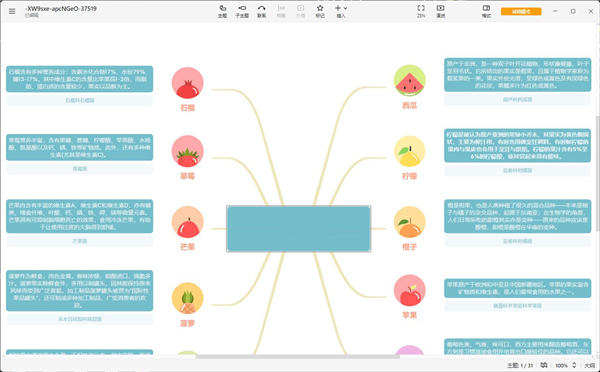The height and width of the screenshot is (372, 600).
Task: Select the watermelon (西瓜) topic icon
Action: [409, 81]
